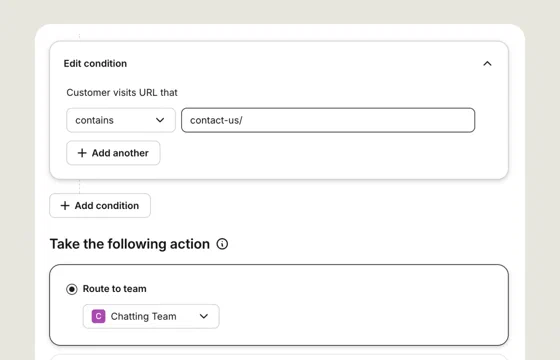560x360 pixels.
Task: Click the Add another button
Action: pyautogui.click(x=113, y=153)
